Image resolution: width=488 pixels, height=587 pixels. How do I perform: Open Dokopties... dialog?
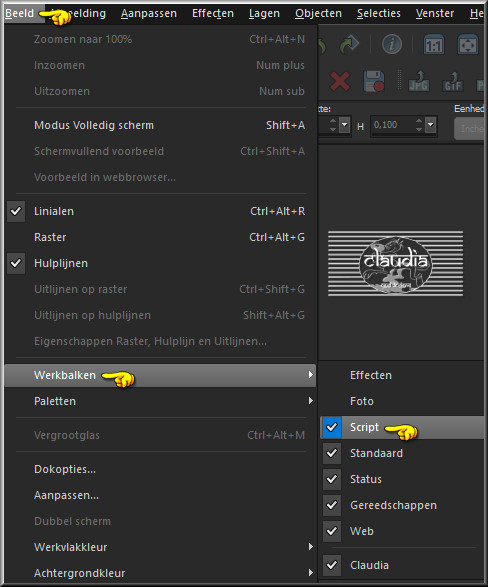tap(160, 469)
